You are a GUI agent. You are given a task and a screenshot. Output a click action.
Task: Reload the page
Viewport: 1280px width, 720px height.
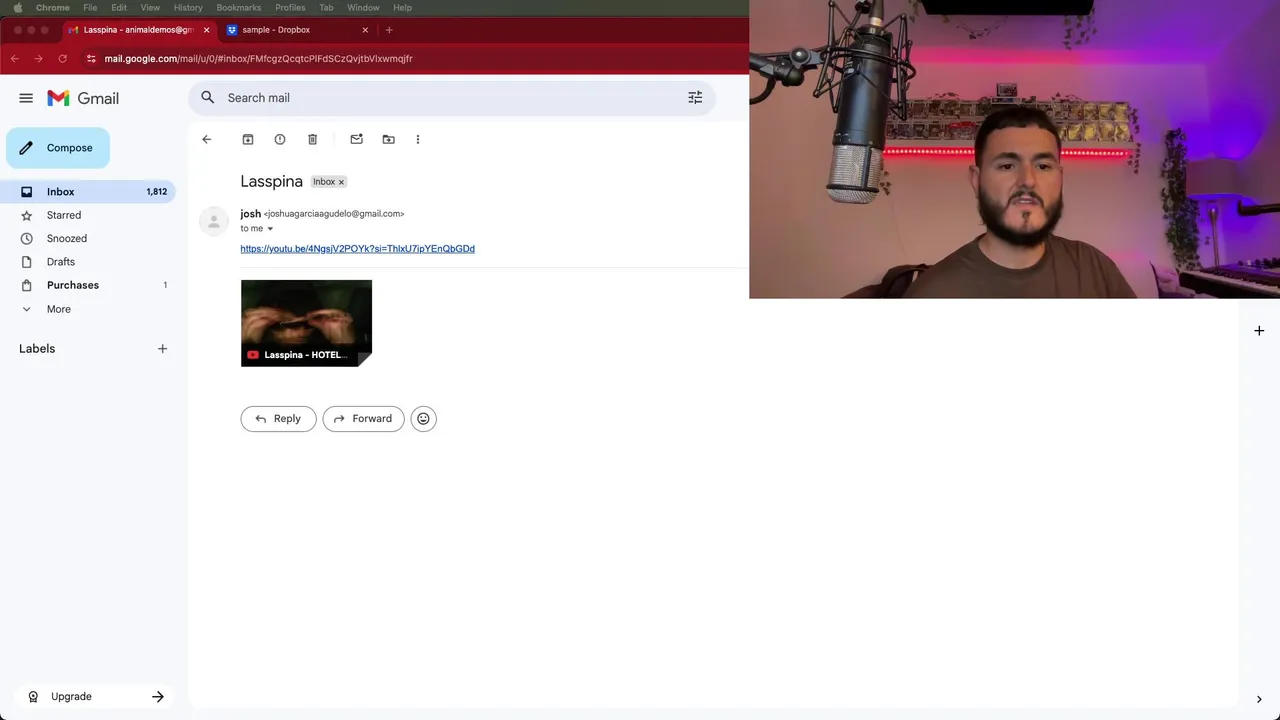click(62, 59)
